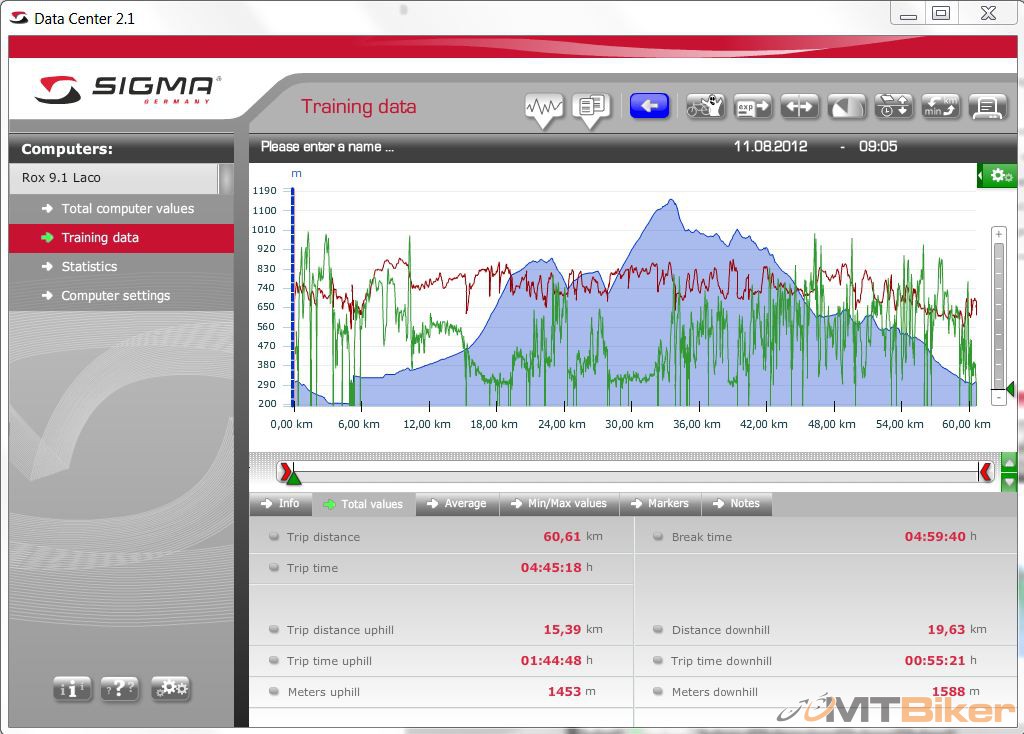
Task: Open settings with the gears icon bottom-left
Action: click(x=170, y=688)
